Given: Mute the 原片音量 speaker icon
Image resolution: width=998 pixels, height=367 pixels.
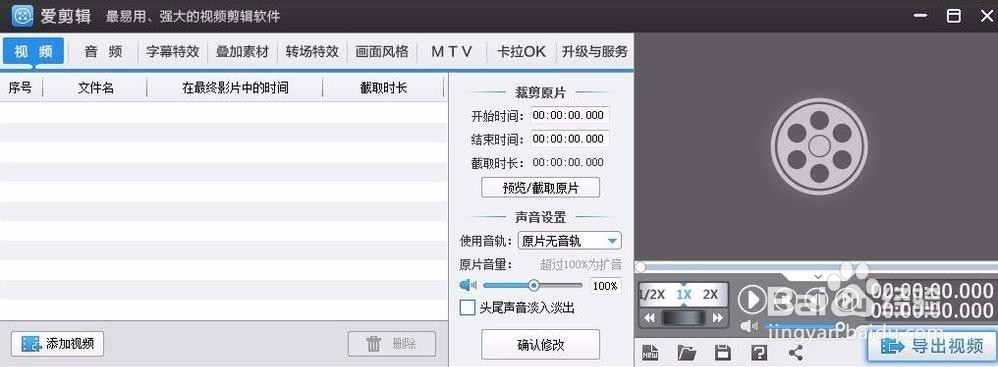Looking at the screenshot, I should (x=468, y=285).
